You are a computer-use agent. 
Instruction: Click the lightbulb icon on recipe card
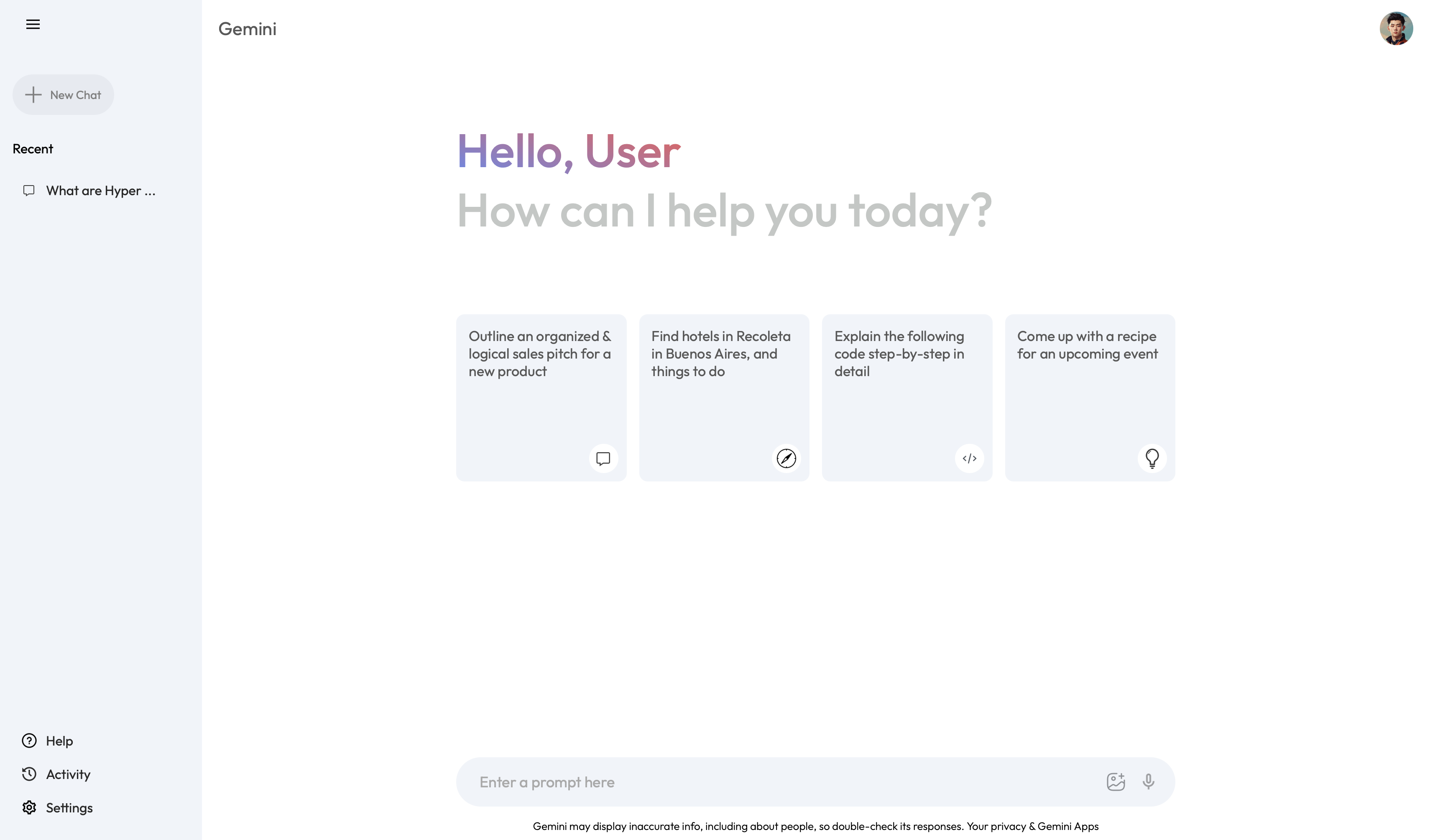1152,458
